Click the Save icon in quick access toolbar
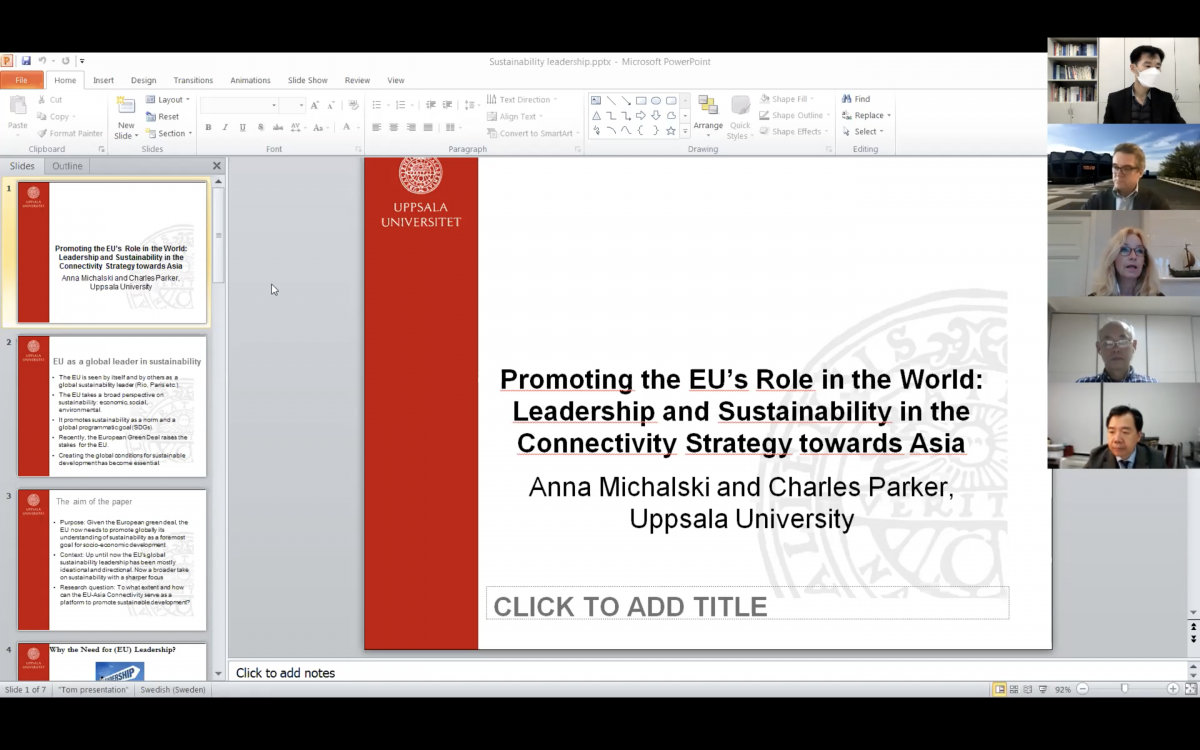This screenshot has height=750, width=1200. 26,61
